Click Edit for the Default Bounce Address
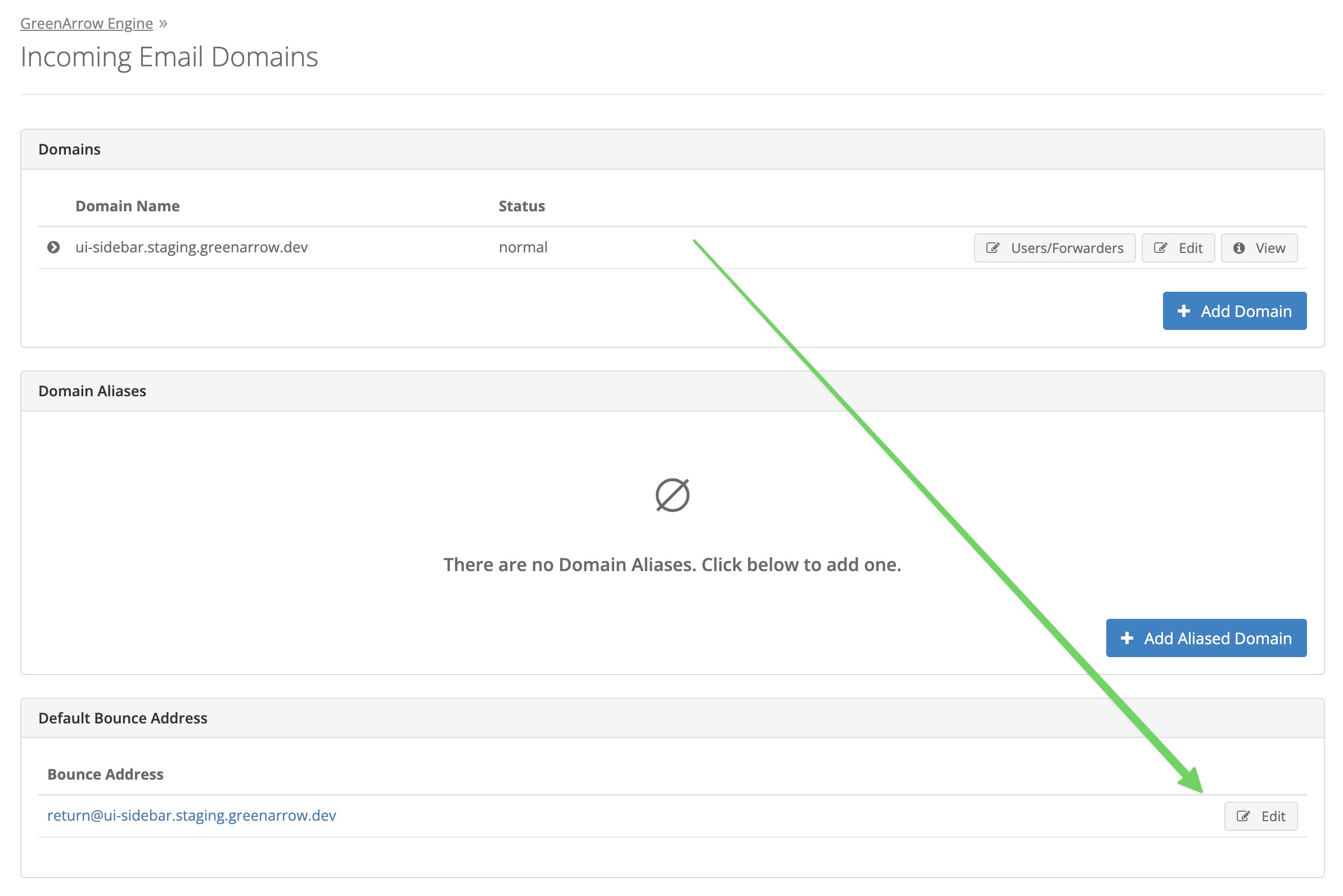 [1260, 816]
